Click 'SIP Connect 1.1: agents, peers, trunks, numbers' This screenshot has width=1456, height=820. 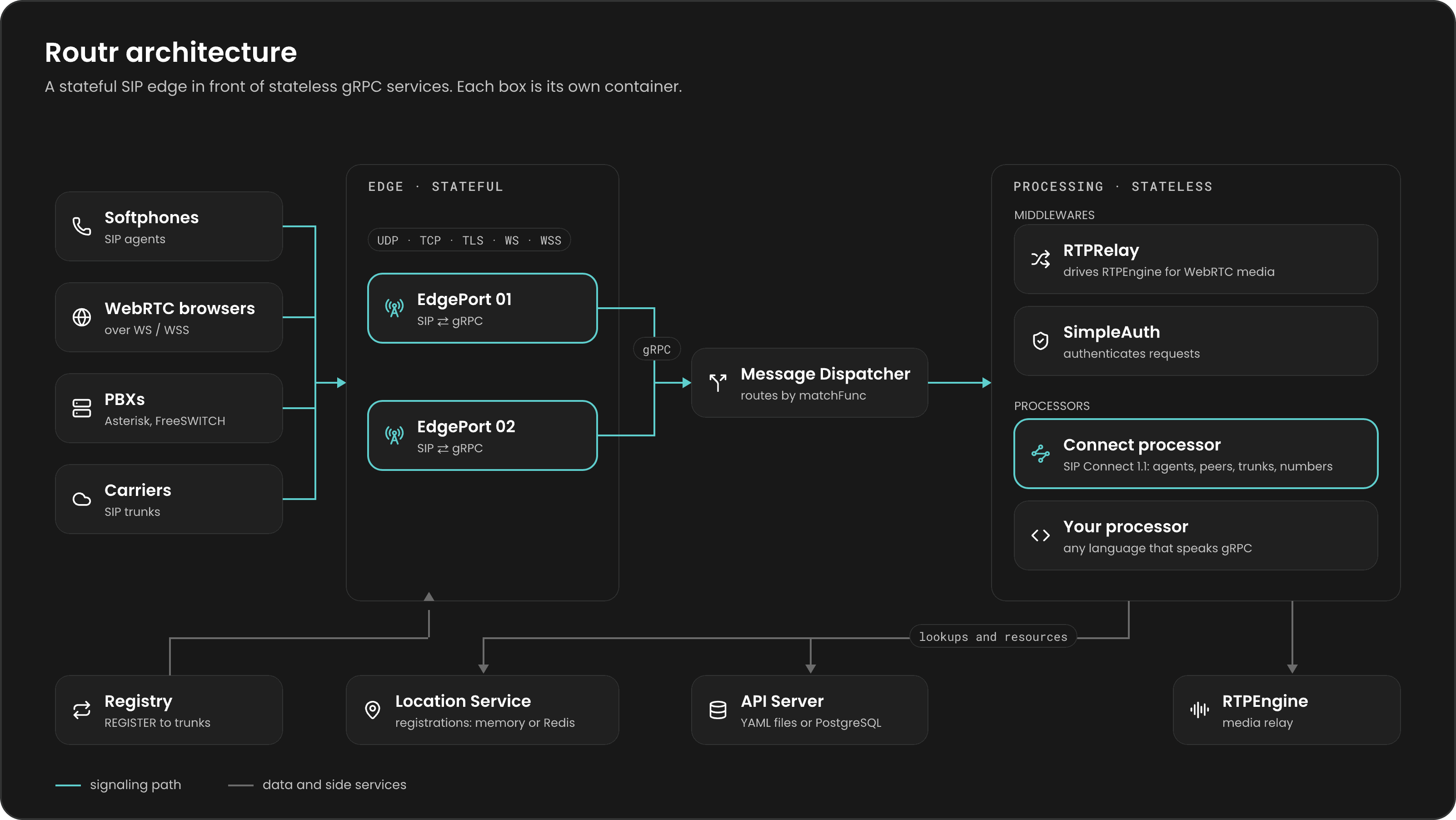click(x=1198, y=466)
